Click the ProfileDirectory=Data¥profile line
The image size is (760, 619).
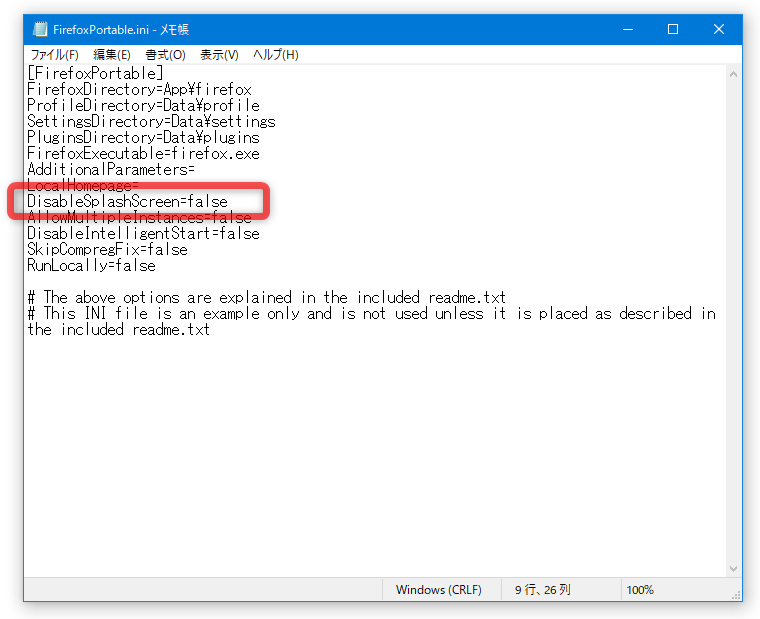(143, 105)
